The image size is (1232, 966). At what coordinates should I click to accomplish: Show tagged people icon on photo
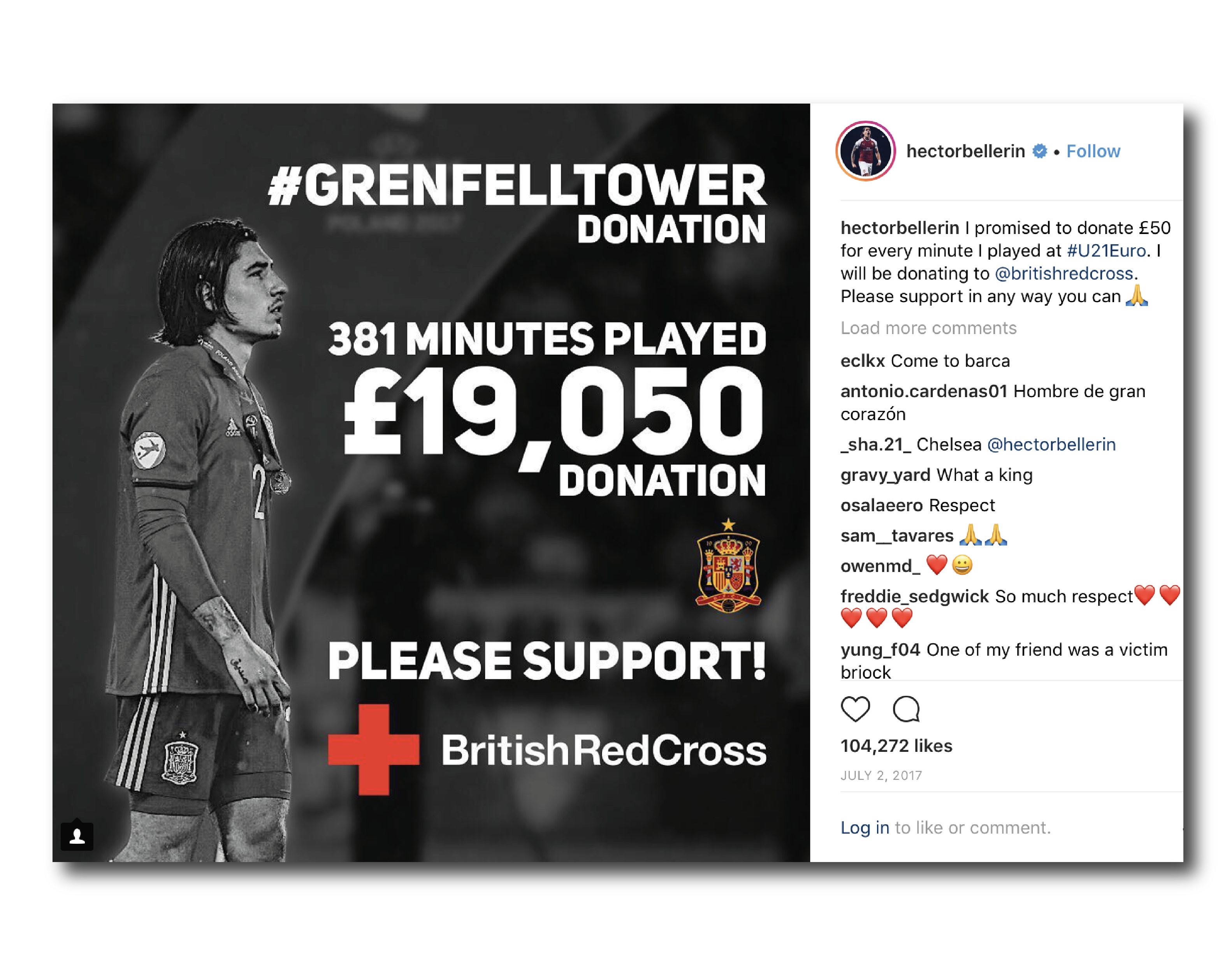click(x=77, y=835)
